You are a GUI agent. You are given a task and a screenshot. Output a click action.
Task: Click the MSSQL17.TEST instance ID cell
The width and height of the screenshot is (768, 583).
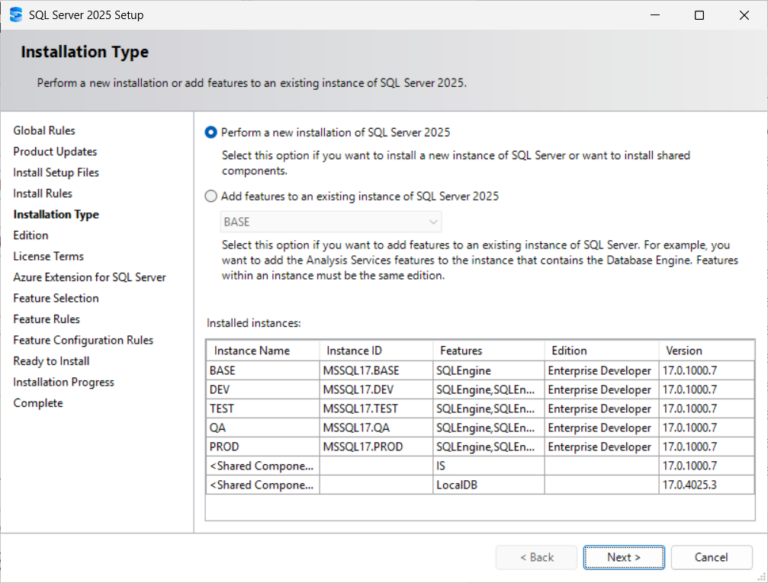pos(376,409)
